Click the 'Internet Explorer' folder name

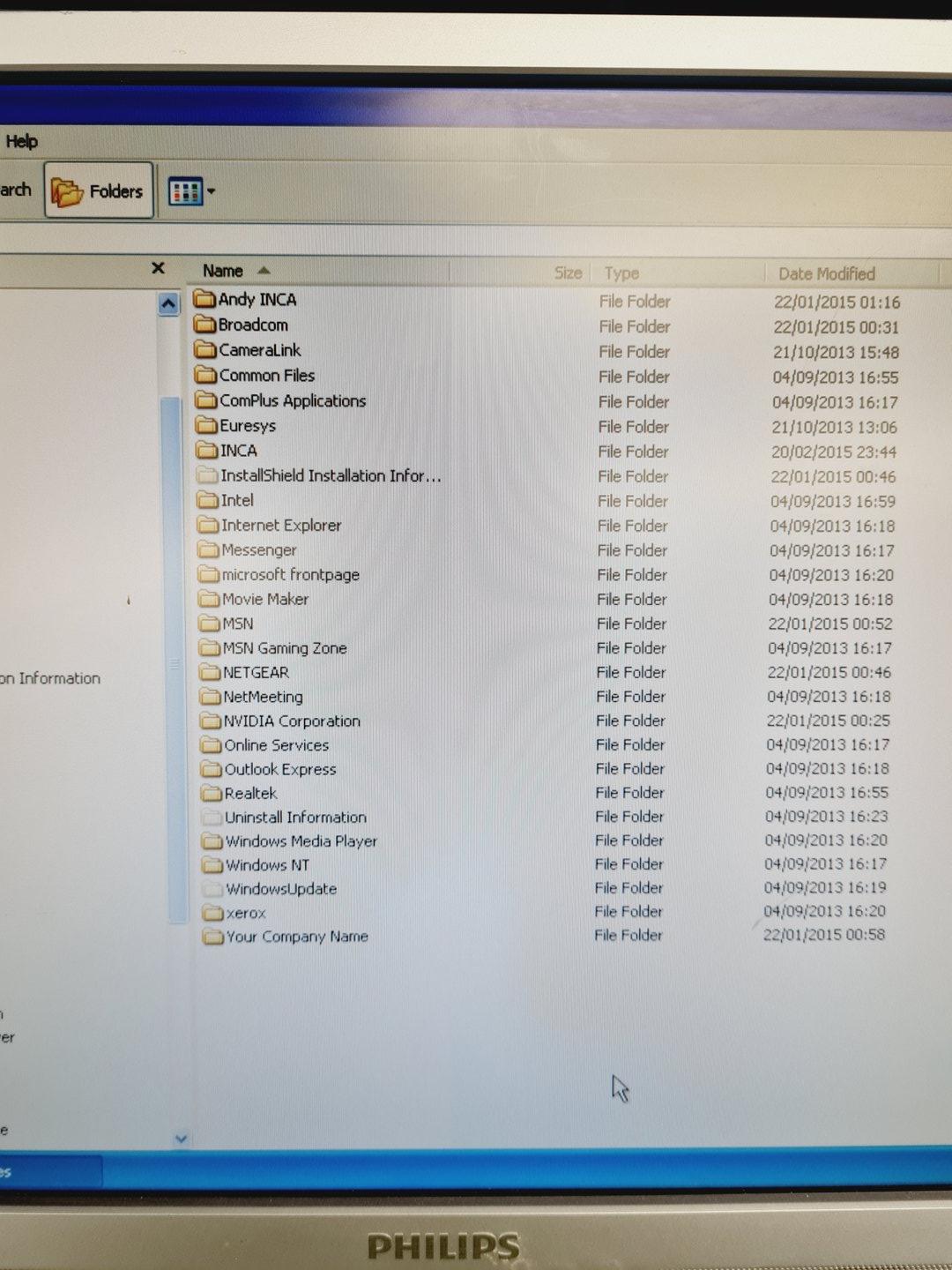coord(281,526)
